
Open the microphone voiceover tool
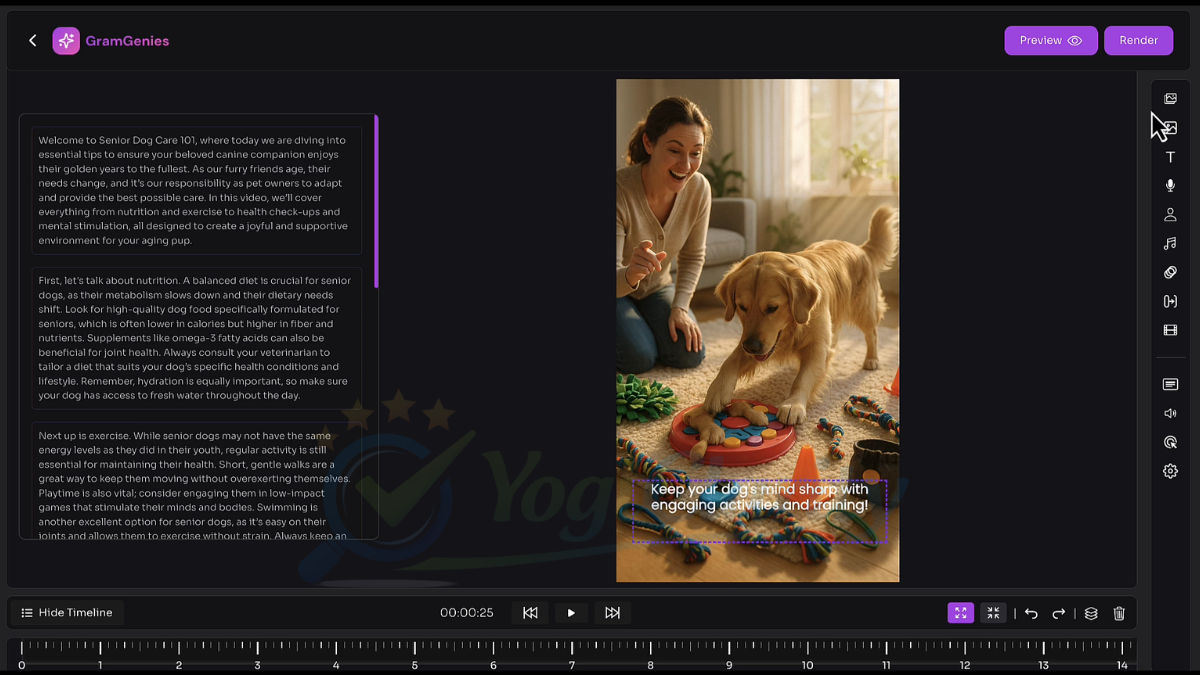[x=1170, y=186]
